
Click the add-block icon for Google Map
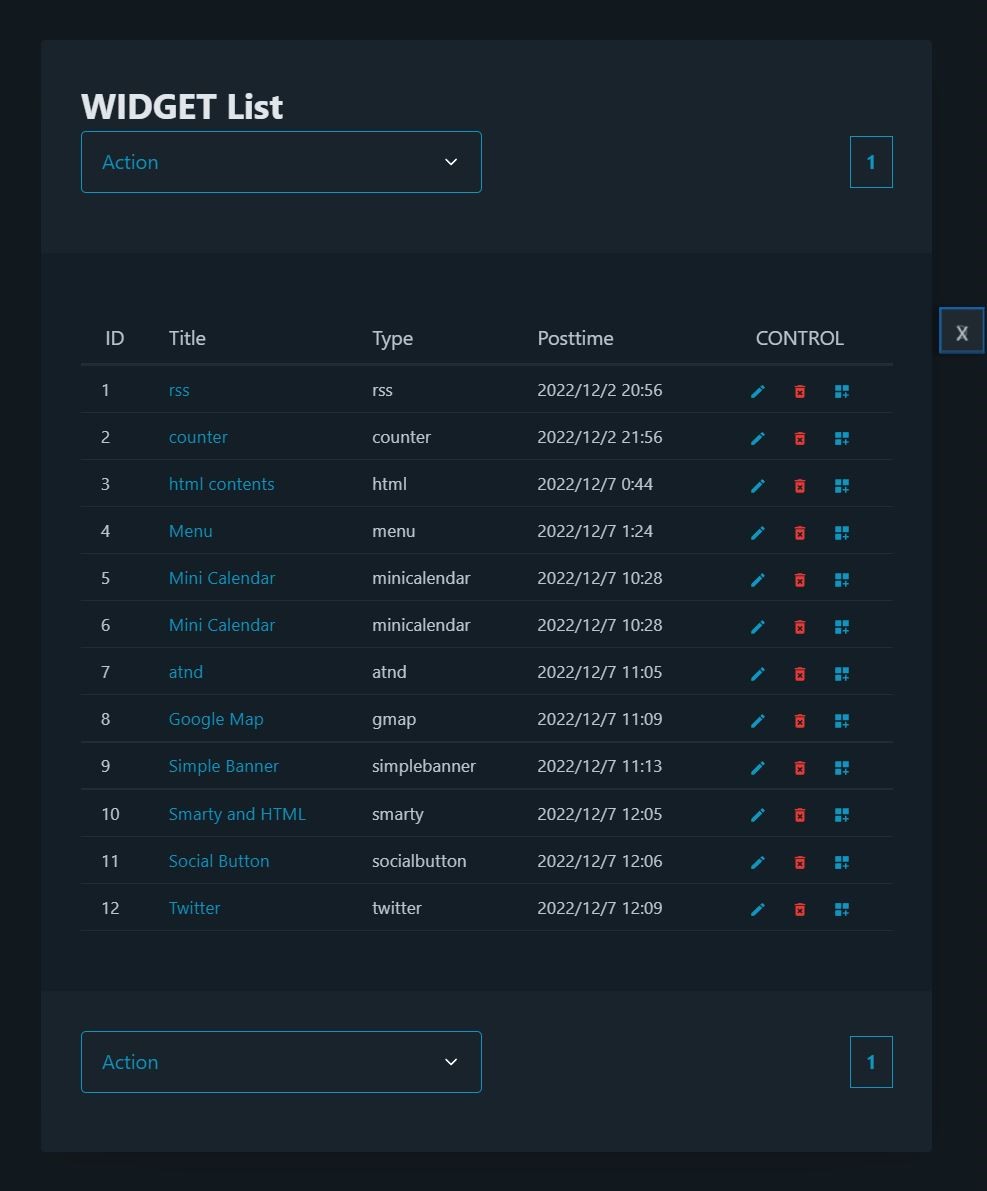tap(842, 720)
